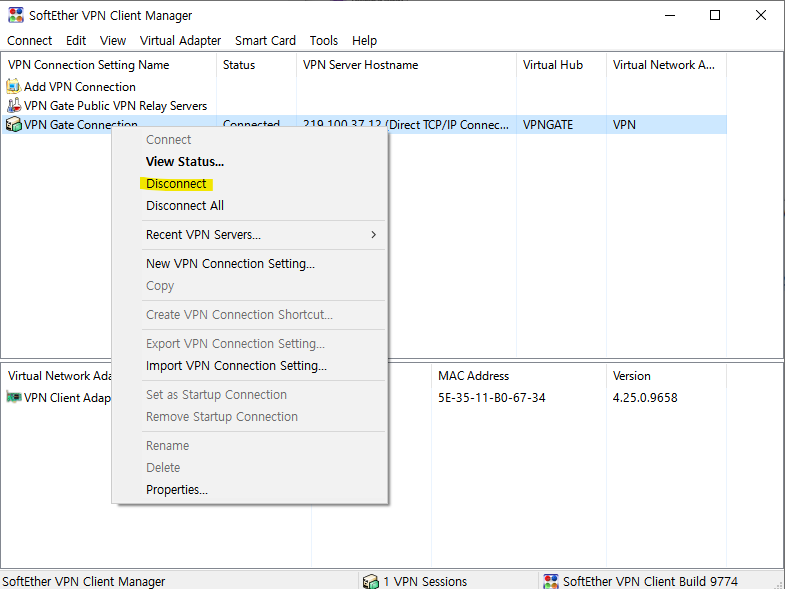This screenshot has width=785, height=589.
Task: Close the SoftEther VPN Client Manager window
Action: pos(760,15)
